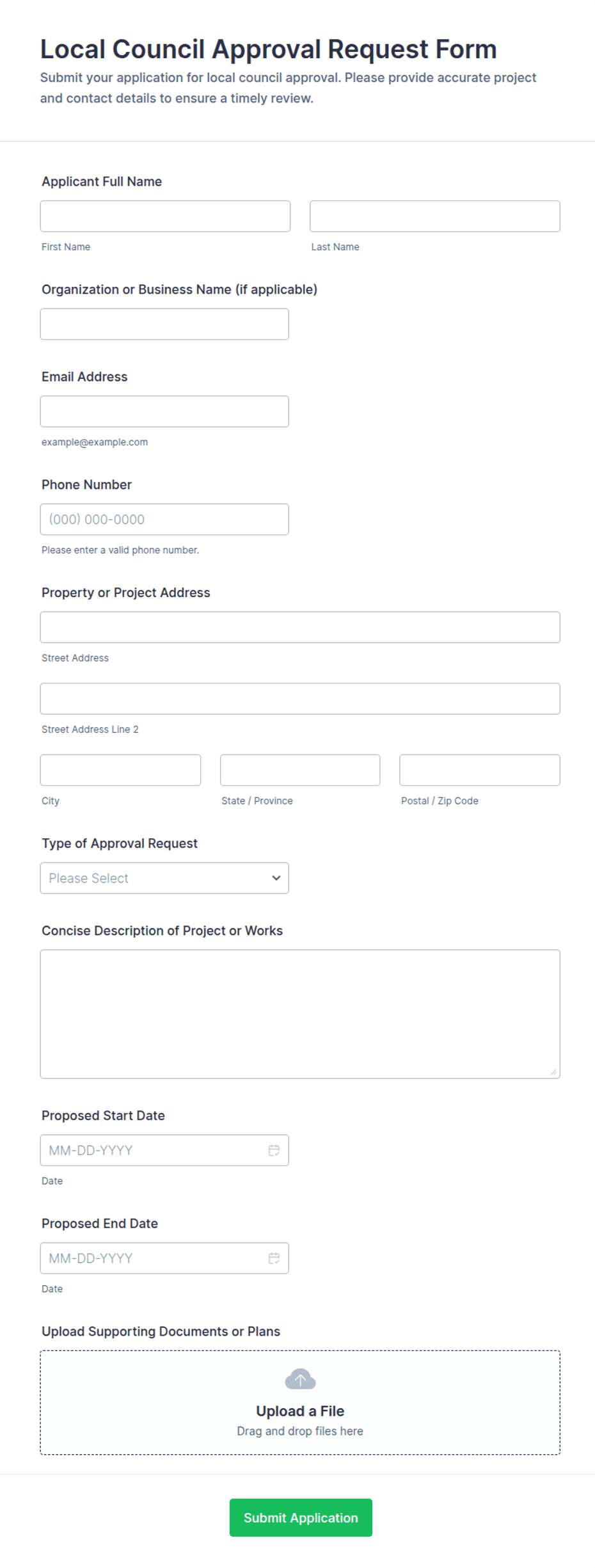
Task: Select the Street Address Line 2 field
Action: click(300, 699)
